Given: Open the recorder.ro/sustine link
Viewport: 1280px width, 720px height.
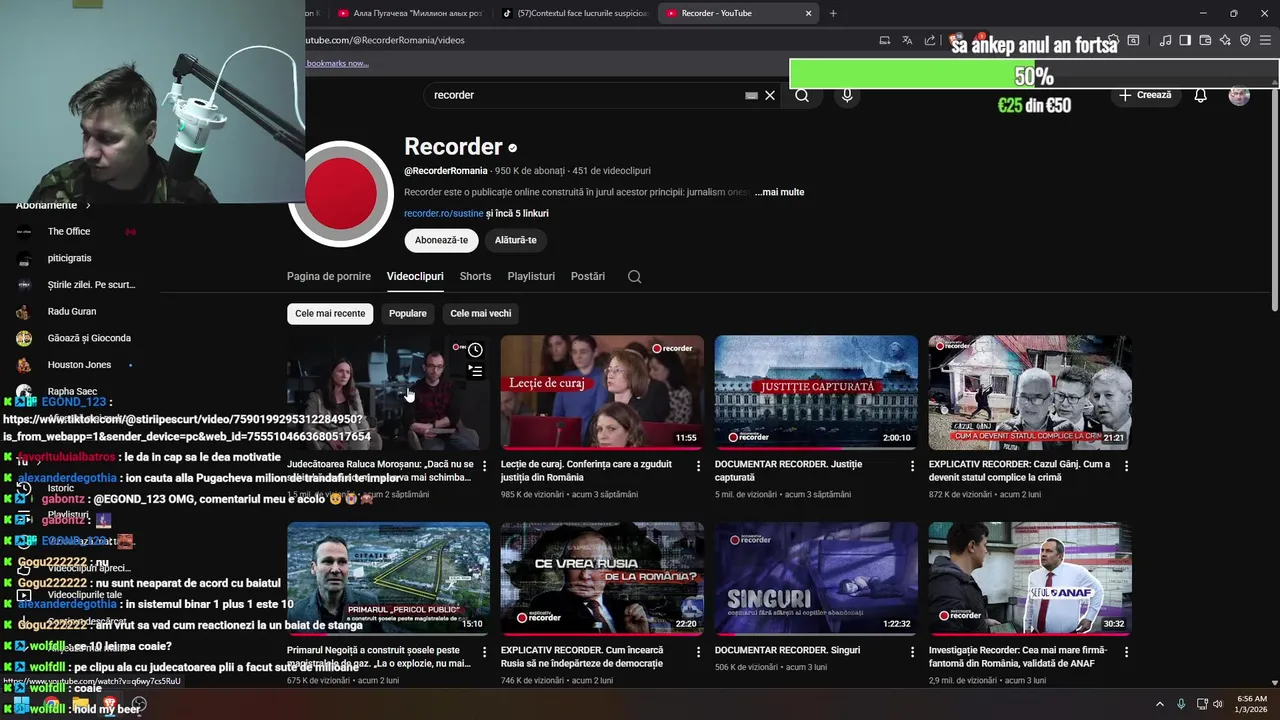Looking at the screenshot, I should (443, 213).
